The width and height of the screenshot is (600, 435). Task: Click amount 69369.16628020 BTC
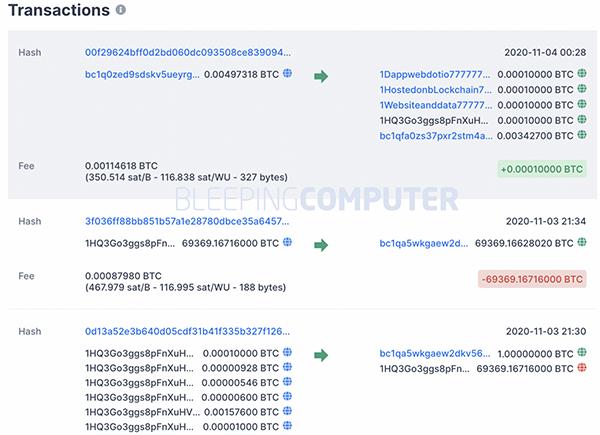[x=524, y=243]
